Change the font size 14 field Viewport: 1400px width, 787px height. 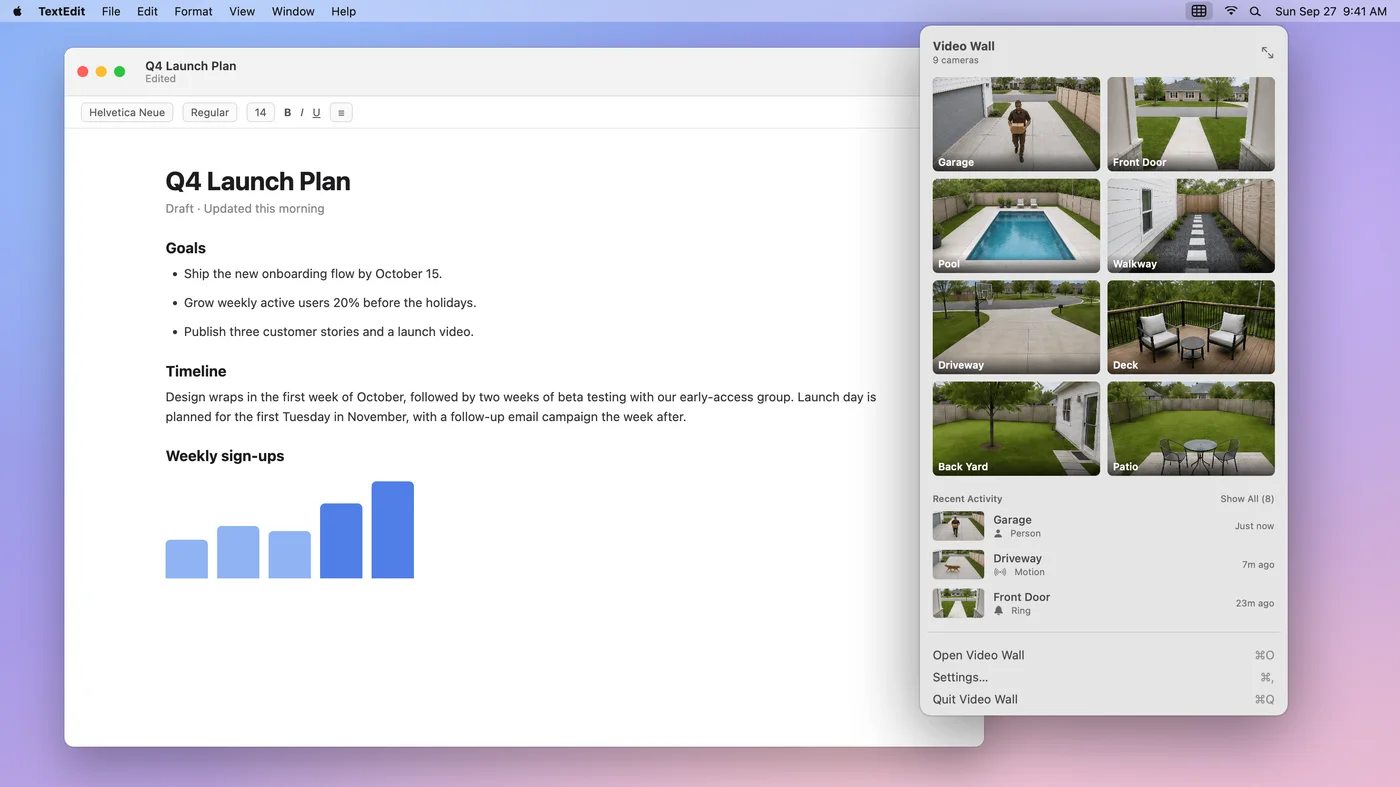(260, 113)
